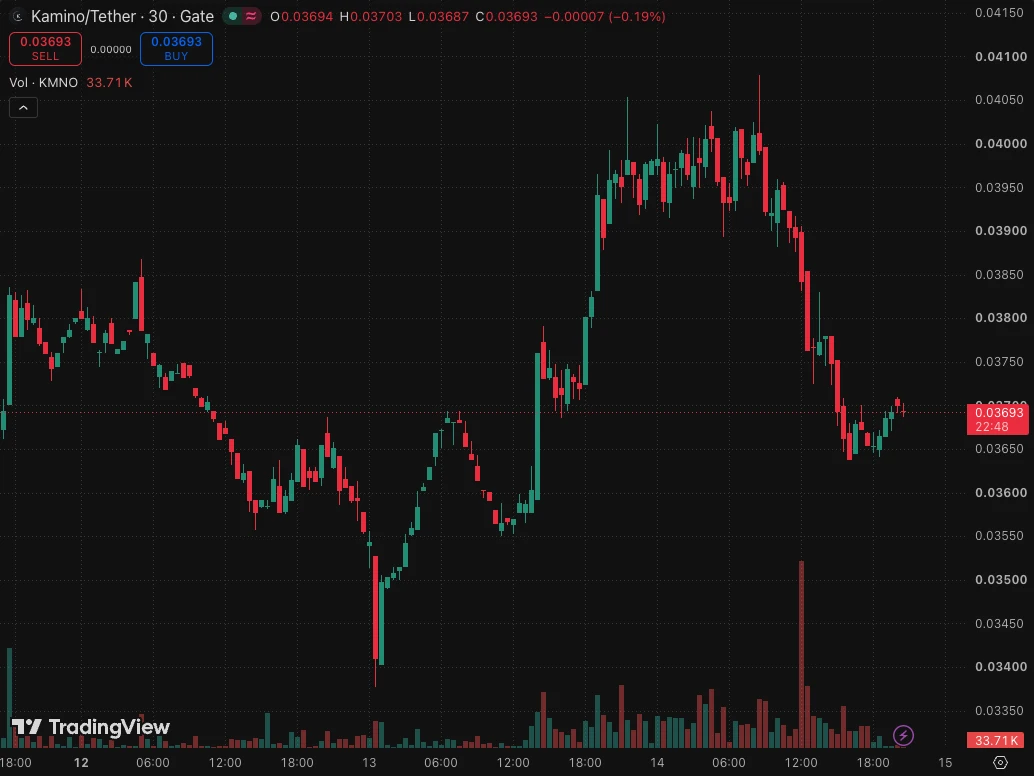Image resolution: width=1034 pixels, height=776 pixels.
Task: Click the 0.03400 price axis label
Action: tap(1000, 667)
